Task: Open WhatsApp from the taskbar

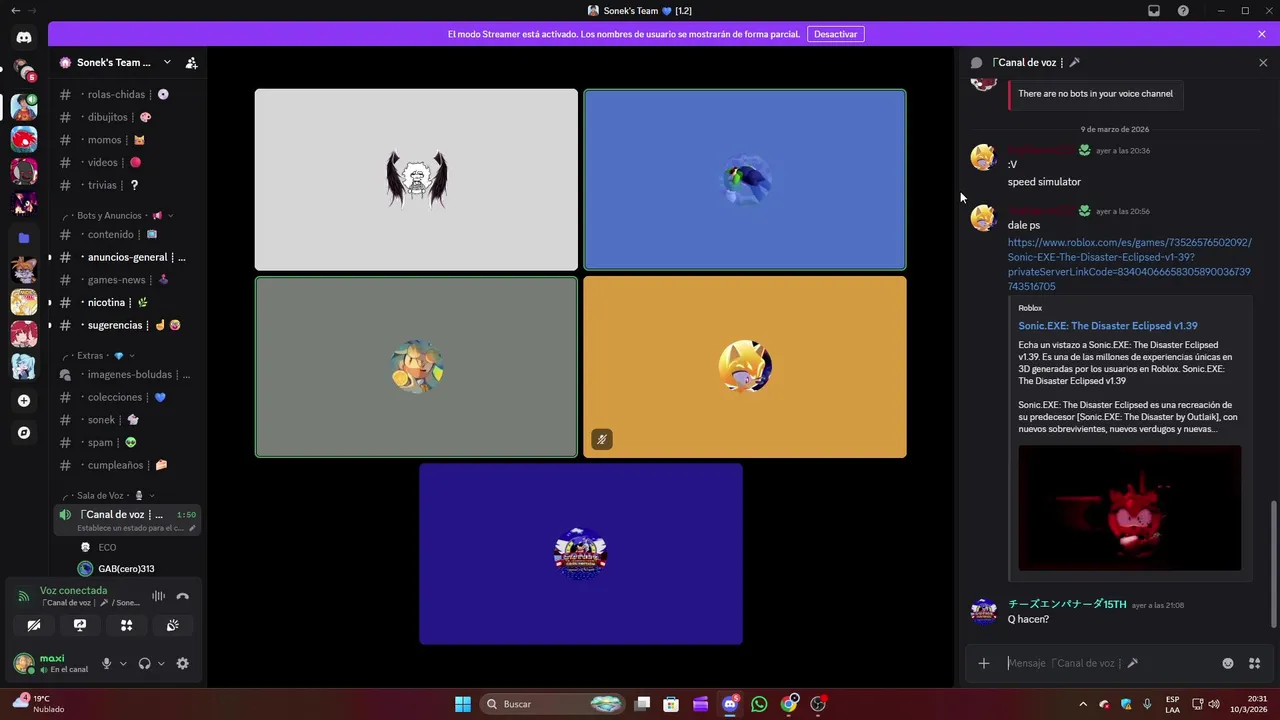Action: coord(759,704)
